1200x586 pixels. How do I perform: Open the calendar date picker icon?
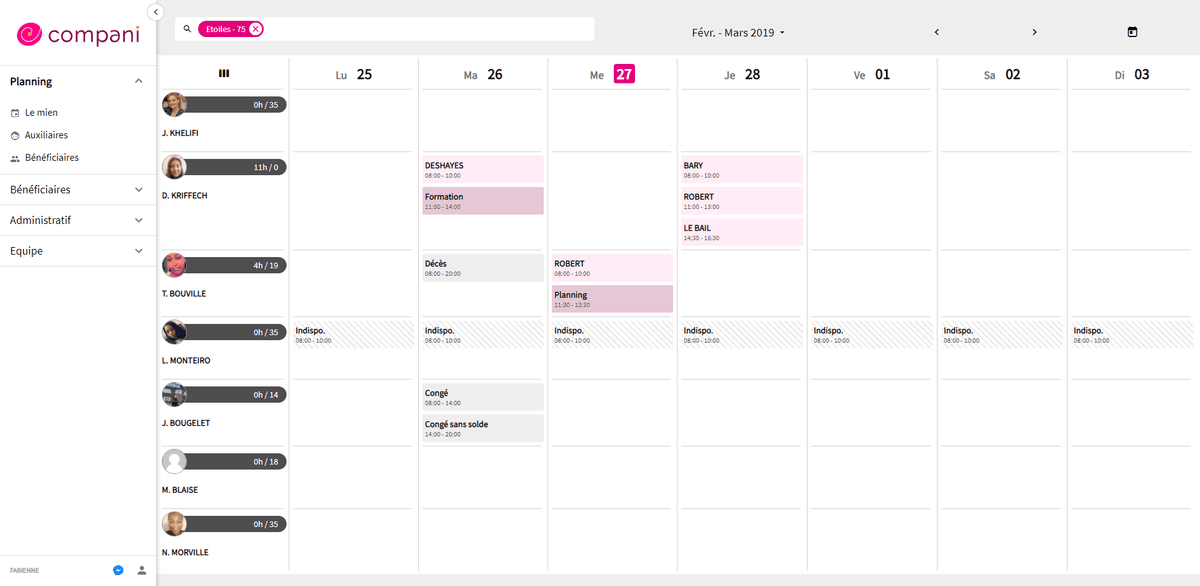click(1132, 32)
